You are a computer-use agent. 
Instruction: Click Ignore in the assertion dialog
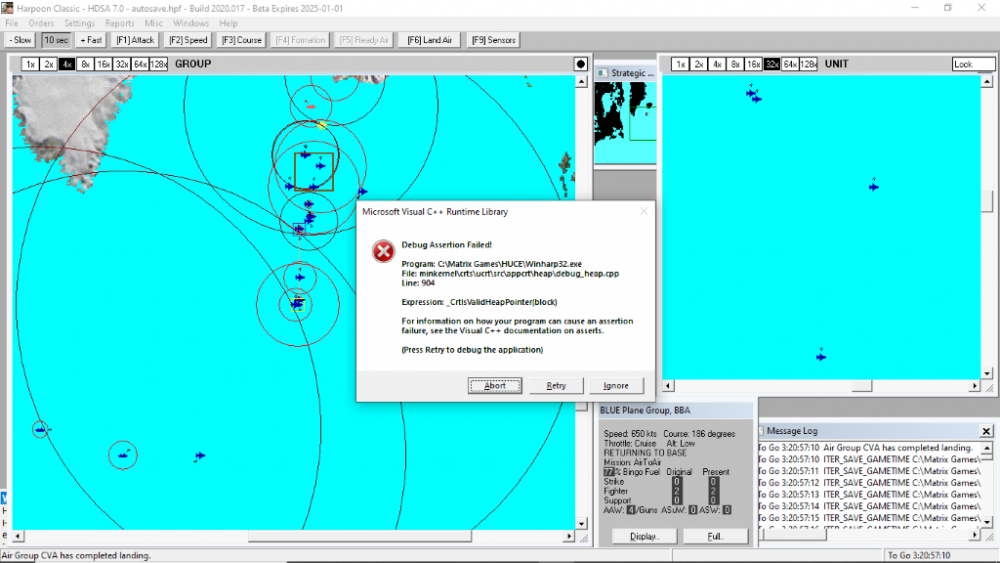click(616, 385)
